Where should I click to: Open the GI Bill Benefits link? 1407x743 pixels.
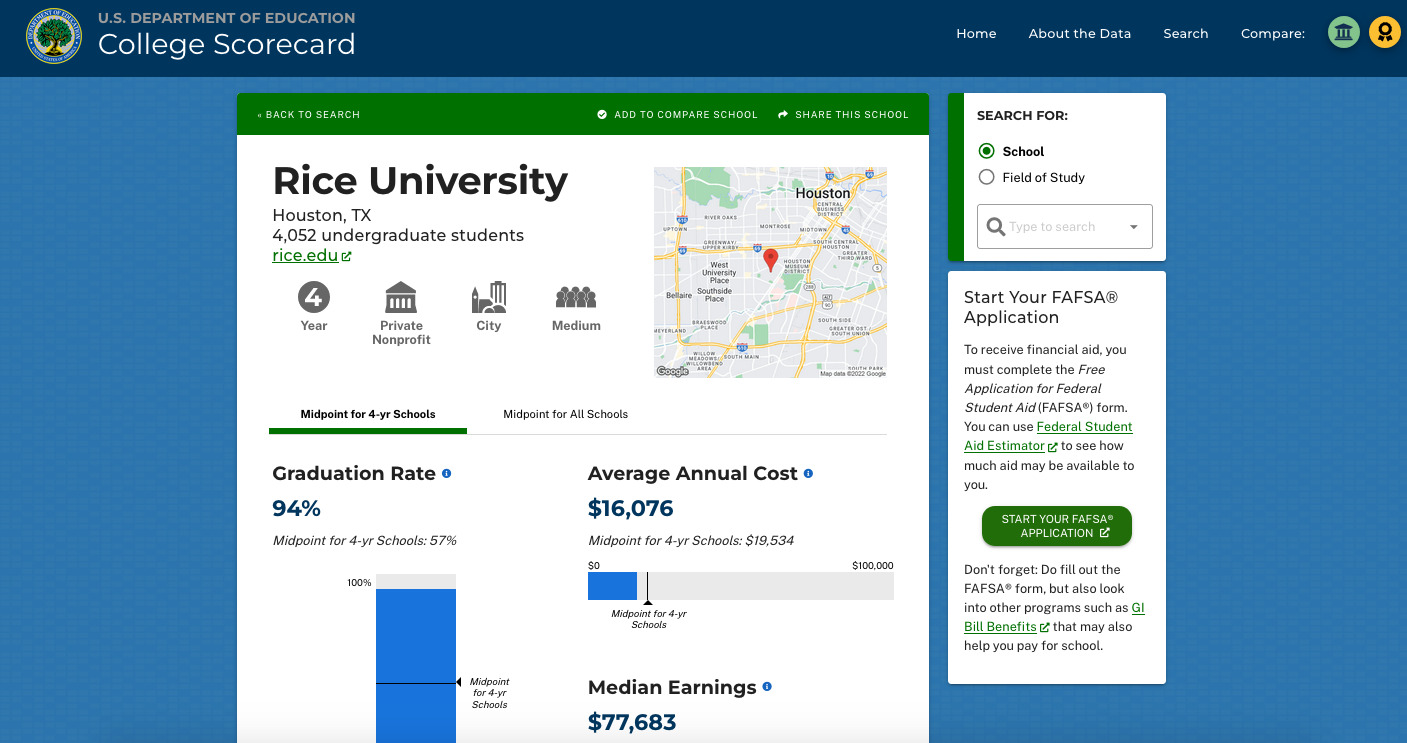[1054, 617]
